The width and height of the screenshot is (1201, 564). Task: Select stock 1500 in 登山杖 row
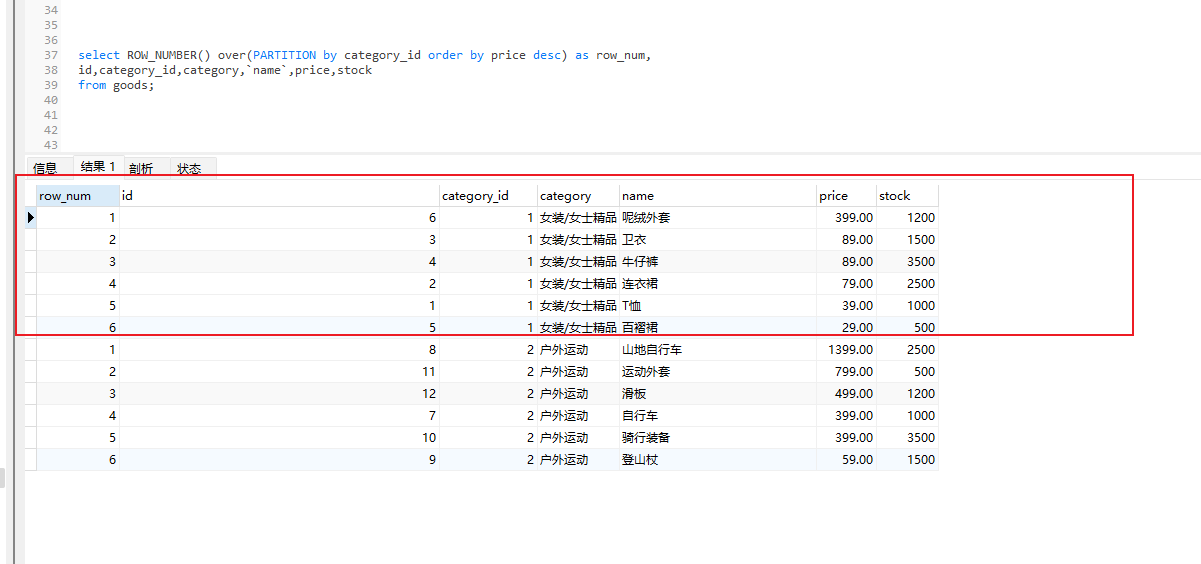coord(907,460)
